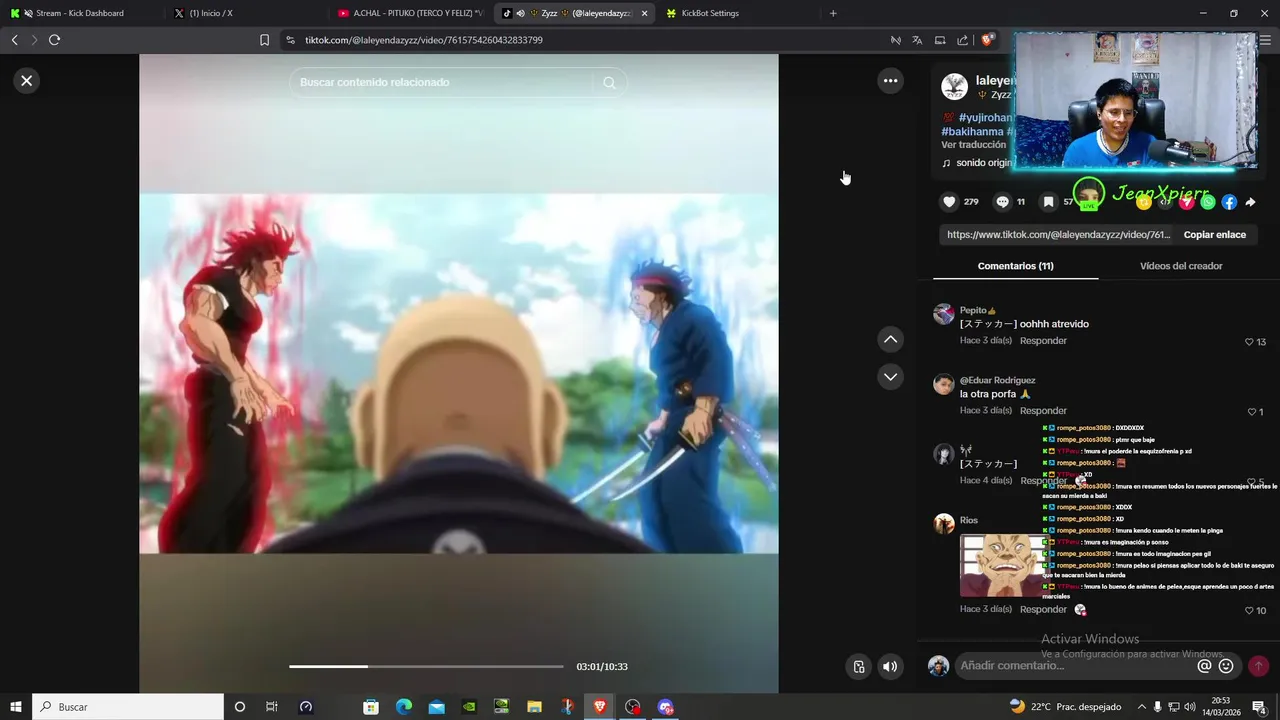Click Copiar enlace button
The image size is (1280, 720).
[x=1215, y=235]
